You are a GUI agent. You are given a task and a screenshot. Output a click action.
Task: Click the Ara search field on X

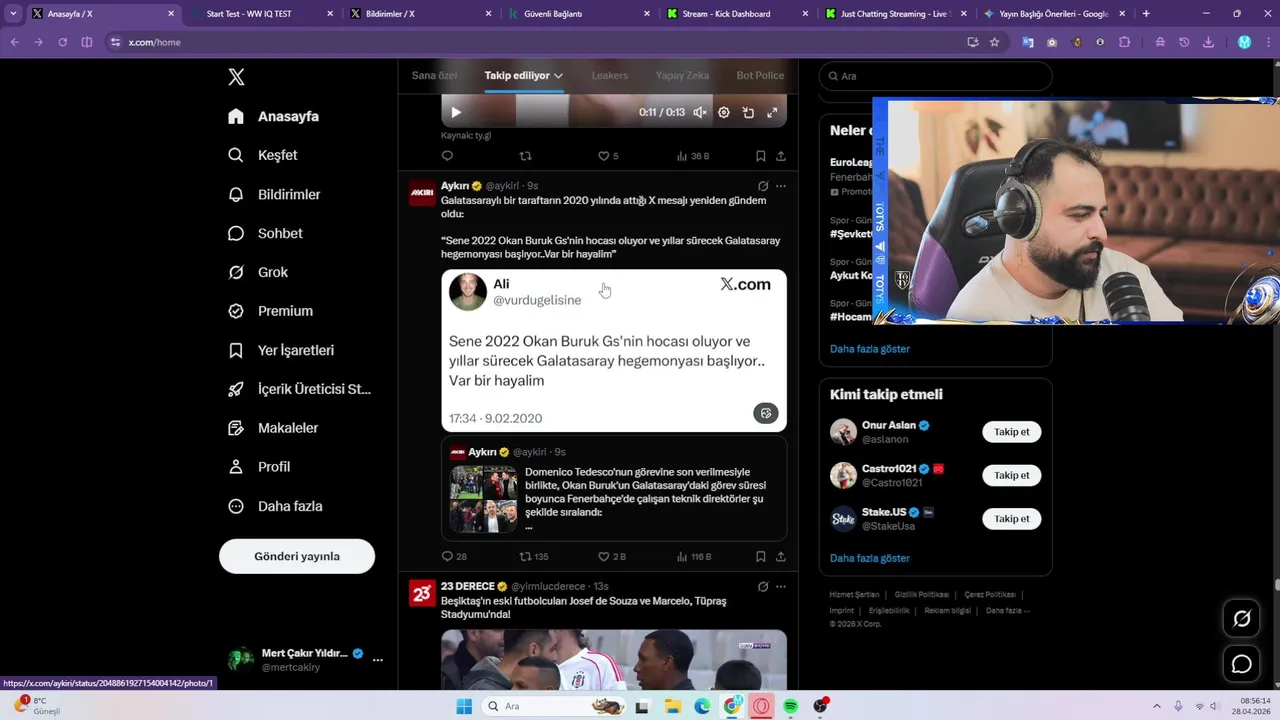pyautogui.click(x=936, y=76)
